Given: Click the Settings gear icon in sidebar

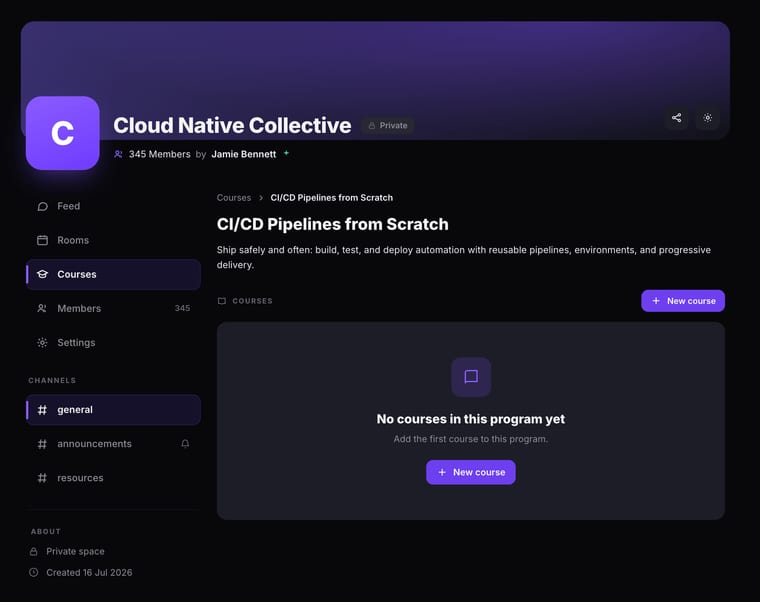Looking at the screenshot, I should click(43, 343).
